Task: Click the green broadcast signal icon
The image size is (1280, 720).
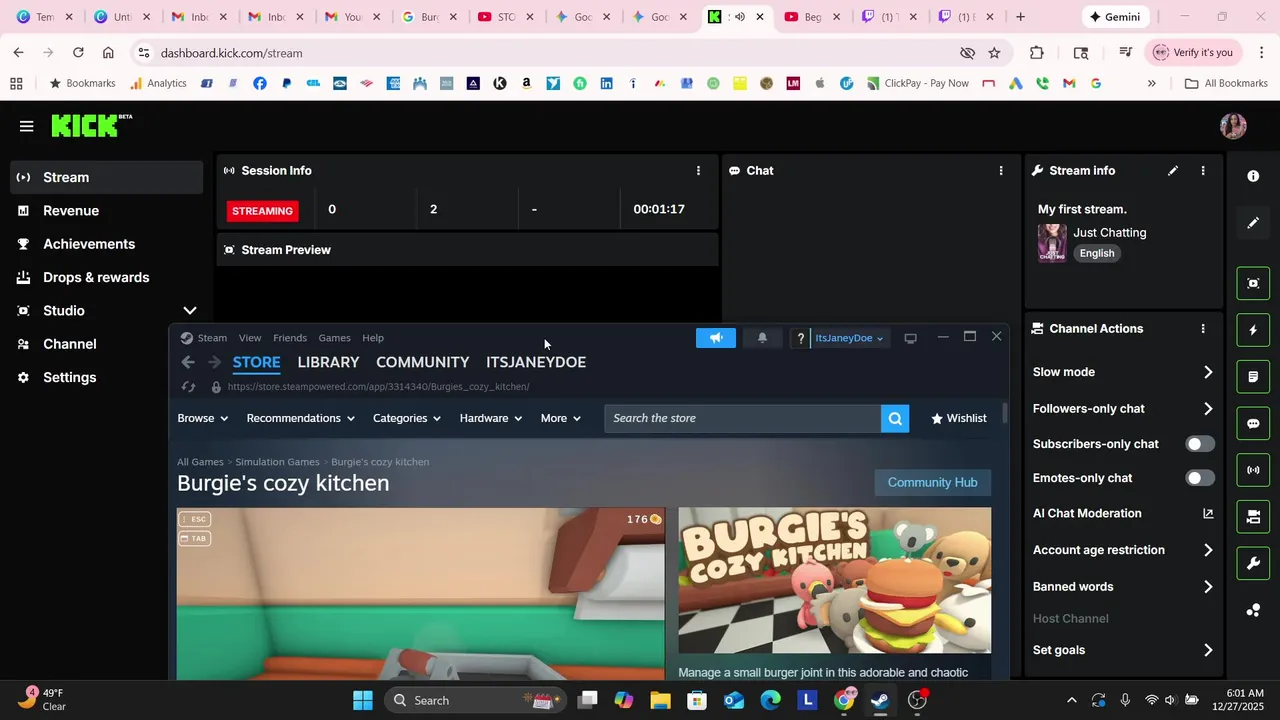Action: (x=1253, y=470)
